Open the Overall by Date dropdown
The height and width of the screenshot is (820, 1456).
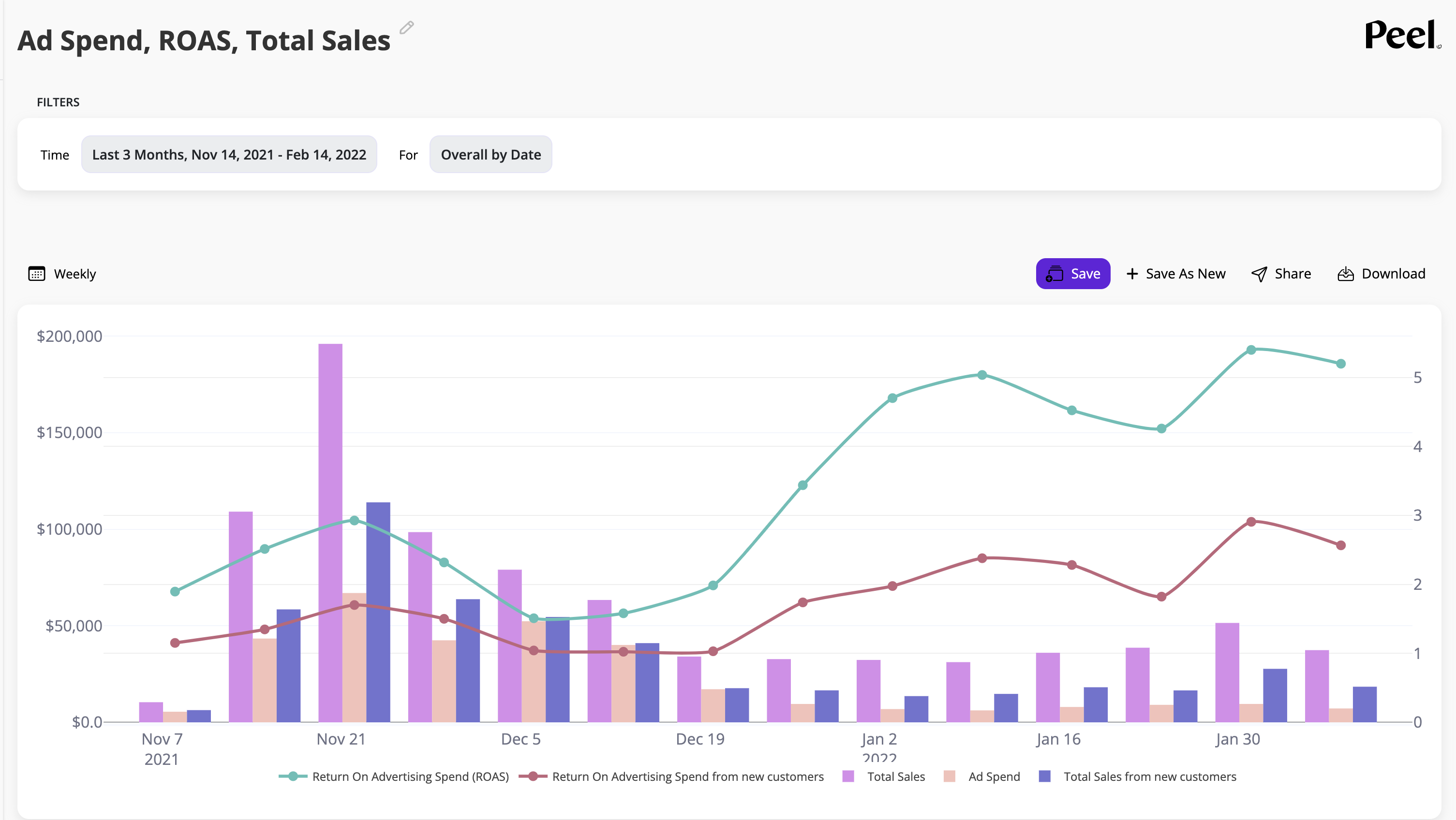pos(490,154)
